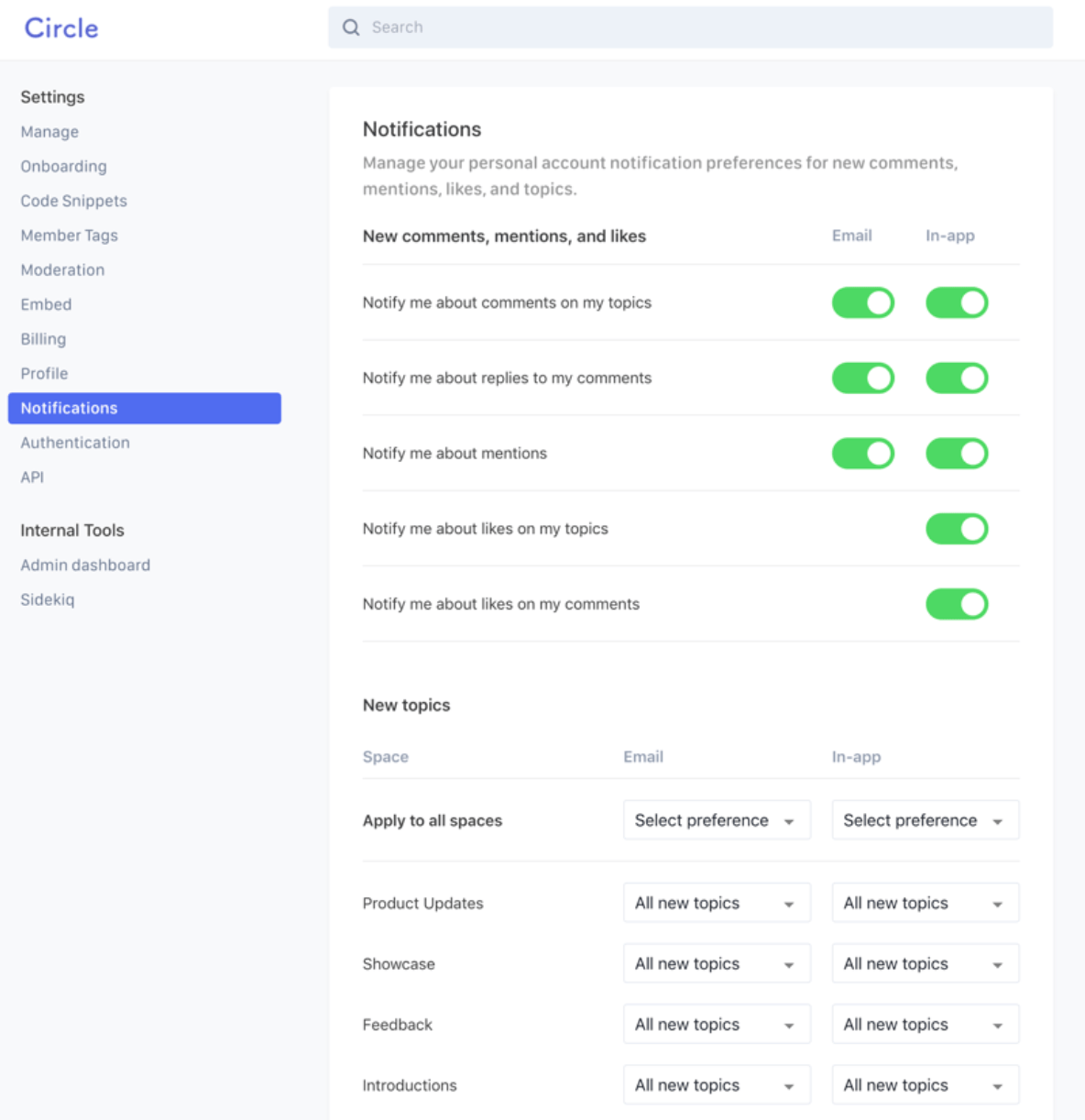
Task: Click inside the Search field
Action: 550,27
